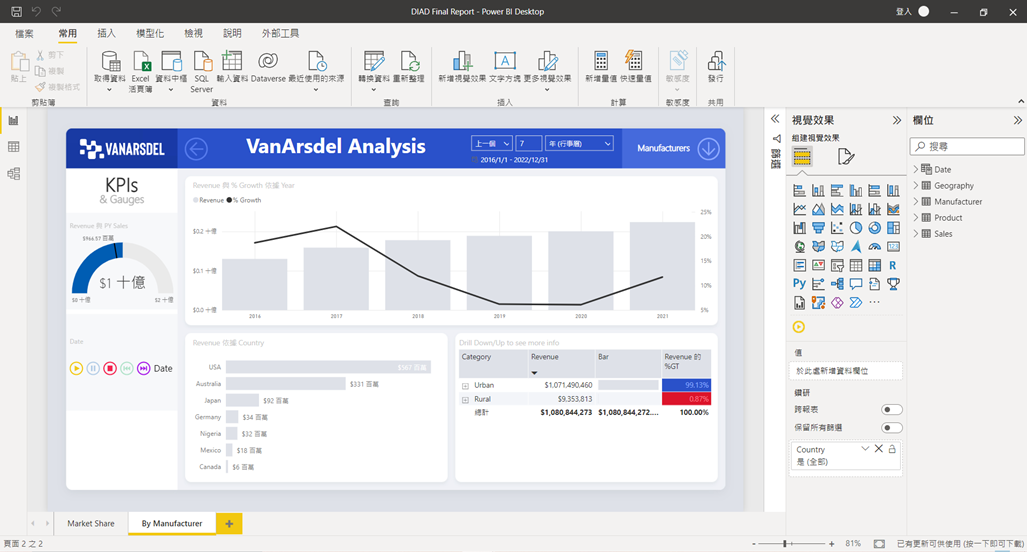This screenshot has height=552, width=1027.
Task: Click the Excel workbook button
Action: [x=141, y=71]
